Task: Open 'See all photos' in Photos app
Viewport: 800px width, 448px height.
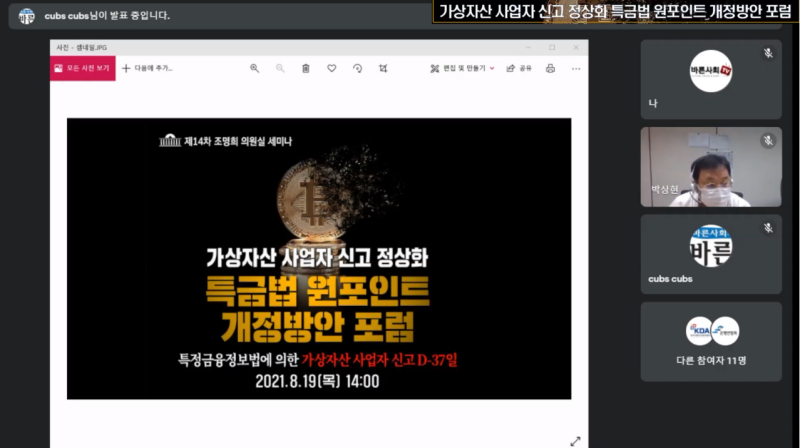Action: coord(83,68)
